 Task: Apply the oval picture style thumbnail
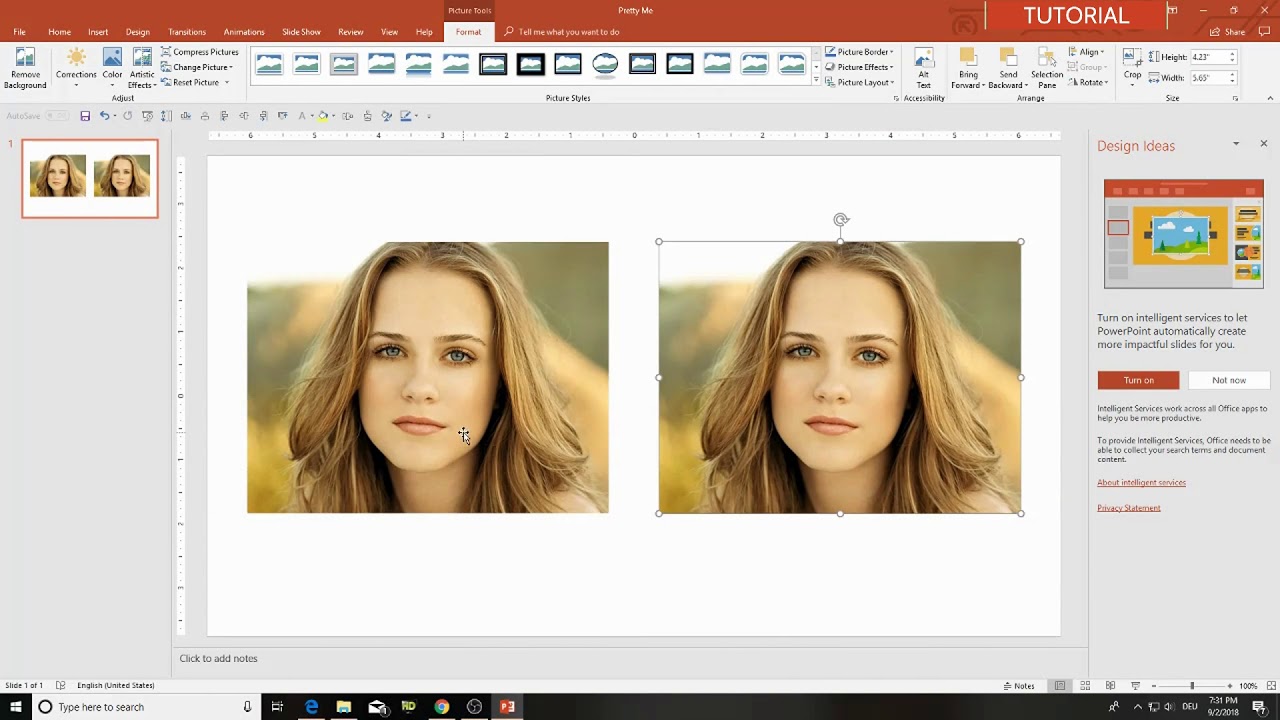point(605,65)
